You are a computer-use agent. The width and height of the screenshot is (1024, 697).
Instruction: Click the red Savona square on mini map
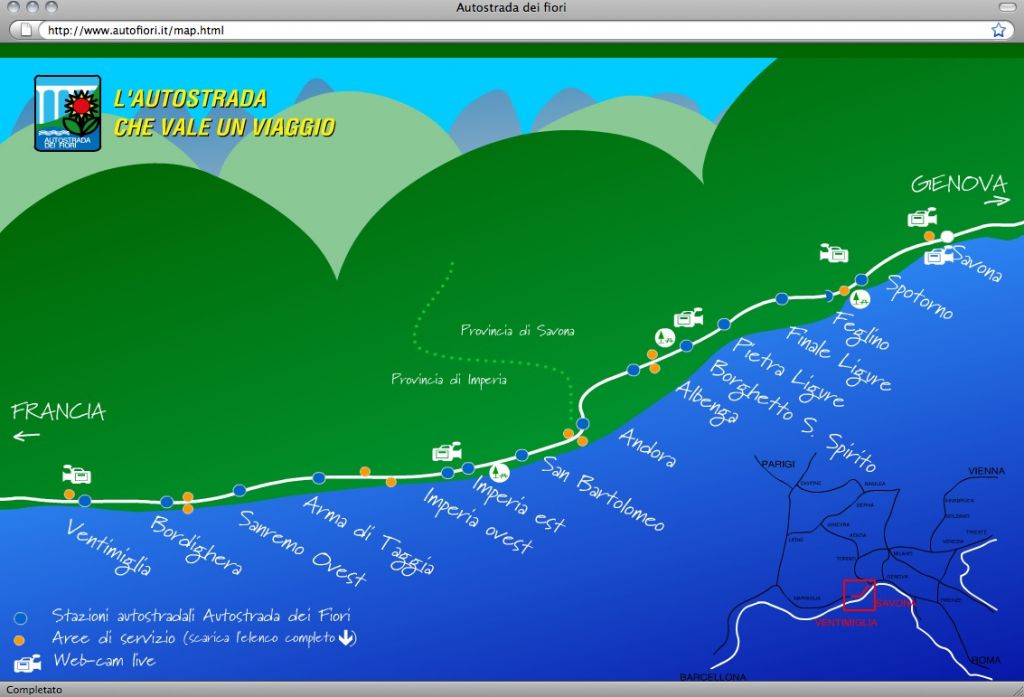point(858,594)
